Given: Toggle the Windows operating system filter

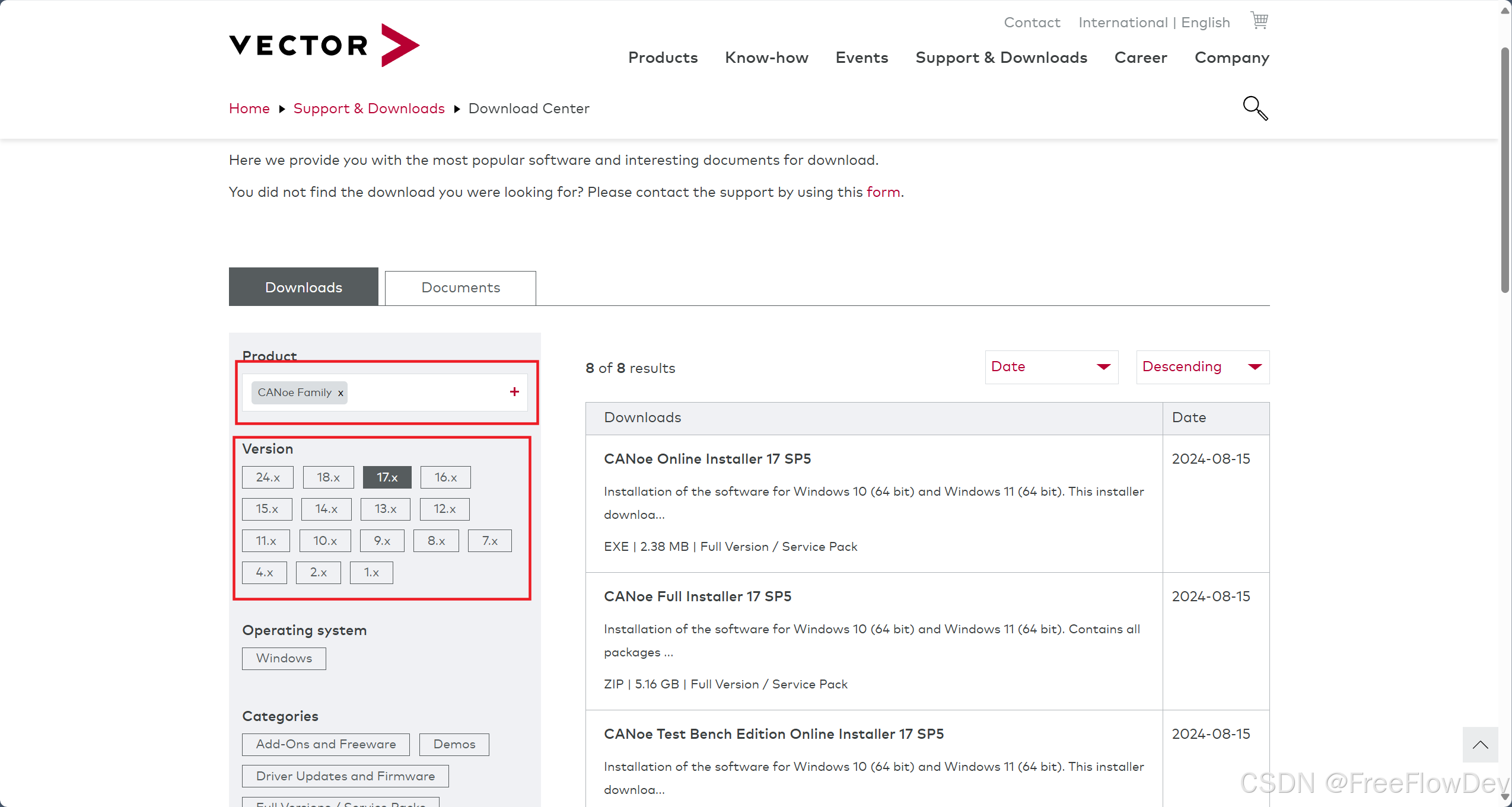Looking at the screenshot, I should point(284,658).
